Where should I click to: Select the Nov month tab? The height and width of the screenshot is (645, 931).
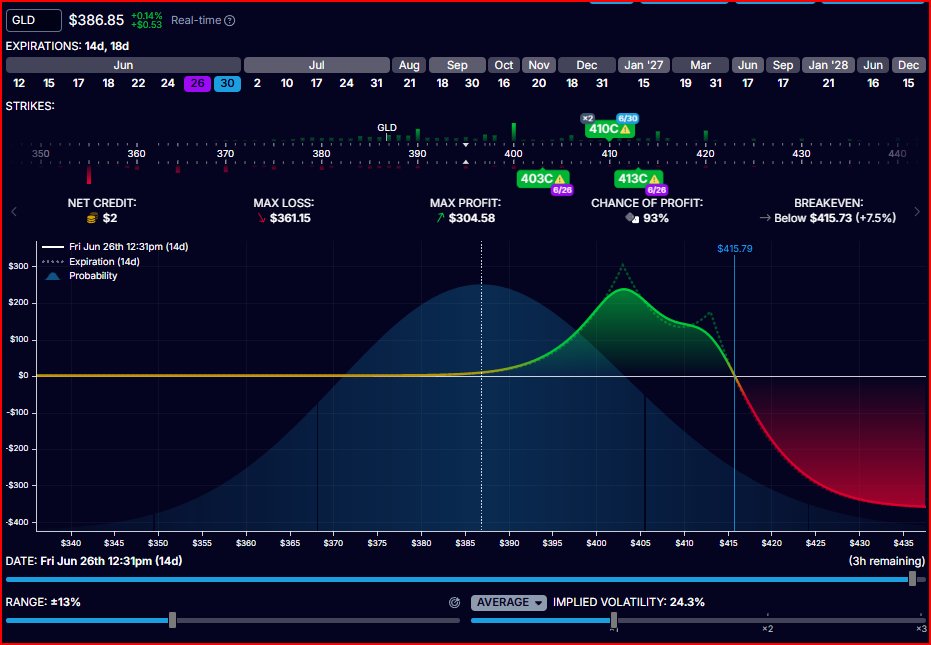pos(539,65)
